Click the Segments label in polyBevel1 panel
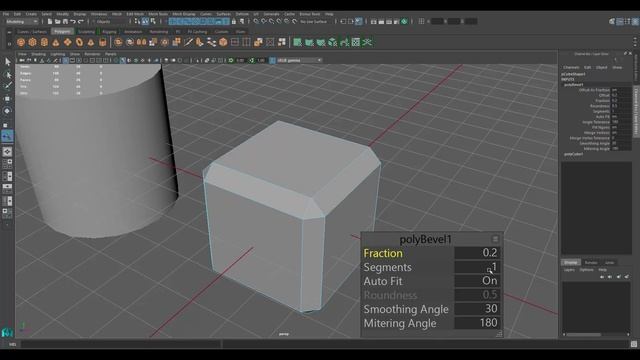 click(387, 267)
